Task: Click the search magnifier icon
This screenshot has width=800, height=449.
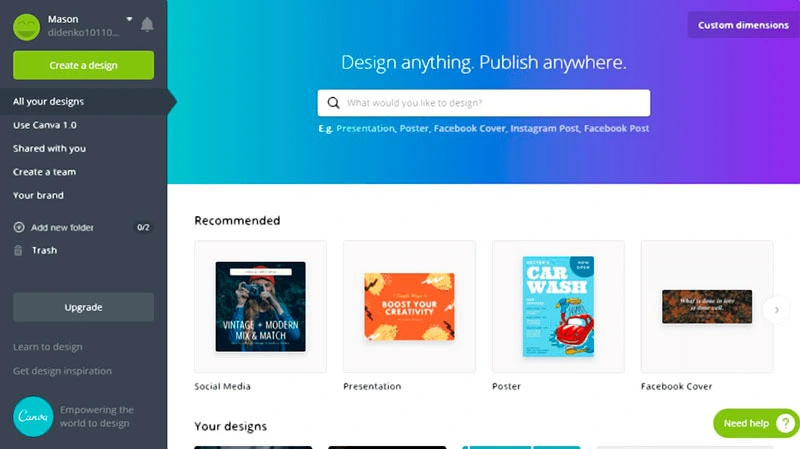Action: (x=333, y=103)
